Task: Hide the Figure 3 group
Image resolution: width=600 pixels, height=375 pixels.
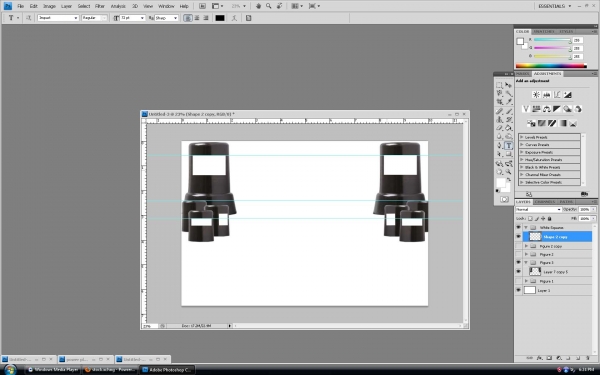Action: click(x=518, y=262)
